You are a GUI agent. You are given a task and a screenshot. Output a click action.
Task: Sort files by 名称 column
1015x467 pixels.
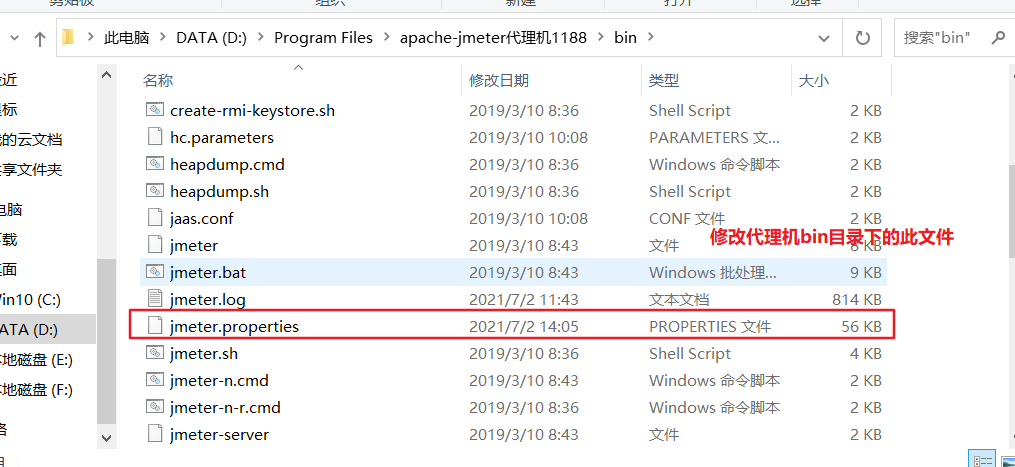(157, 80)
